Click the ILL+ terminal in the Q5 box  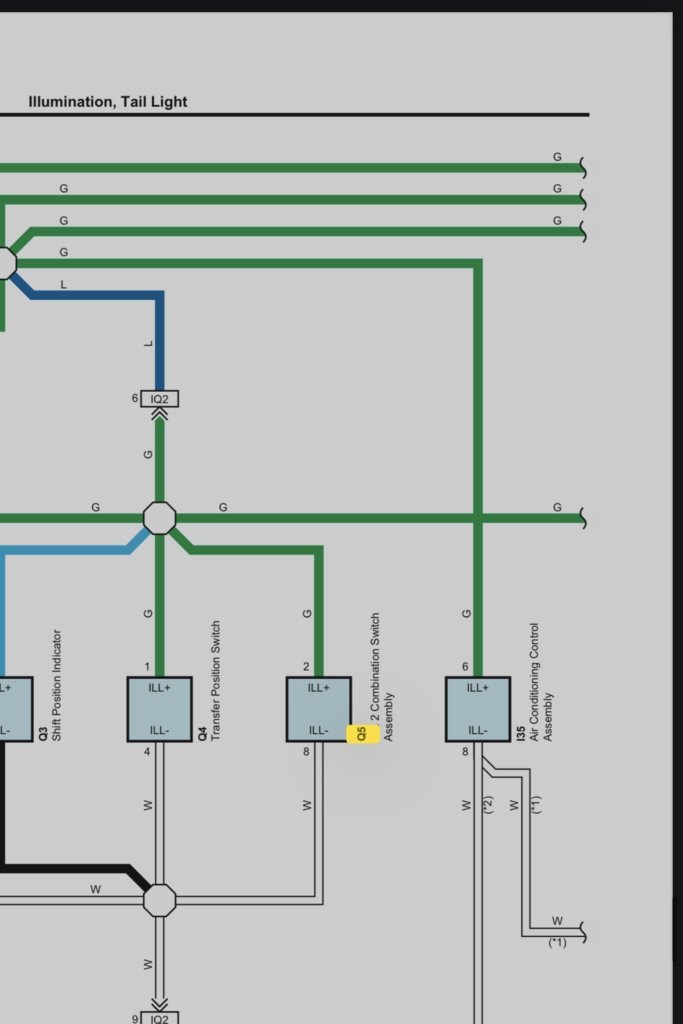[x=319, y=688]
